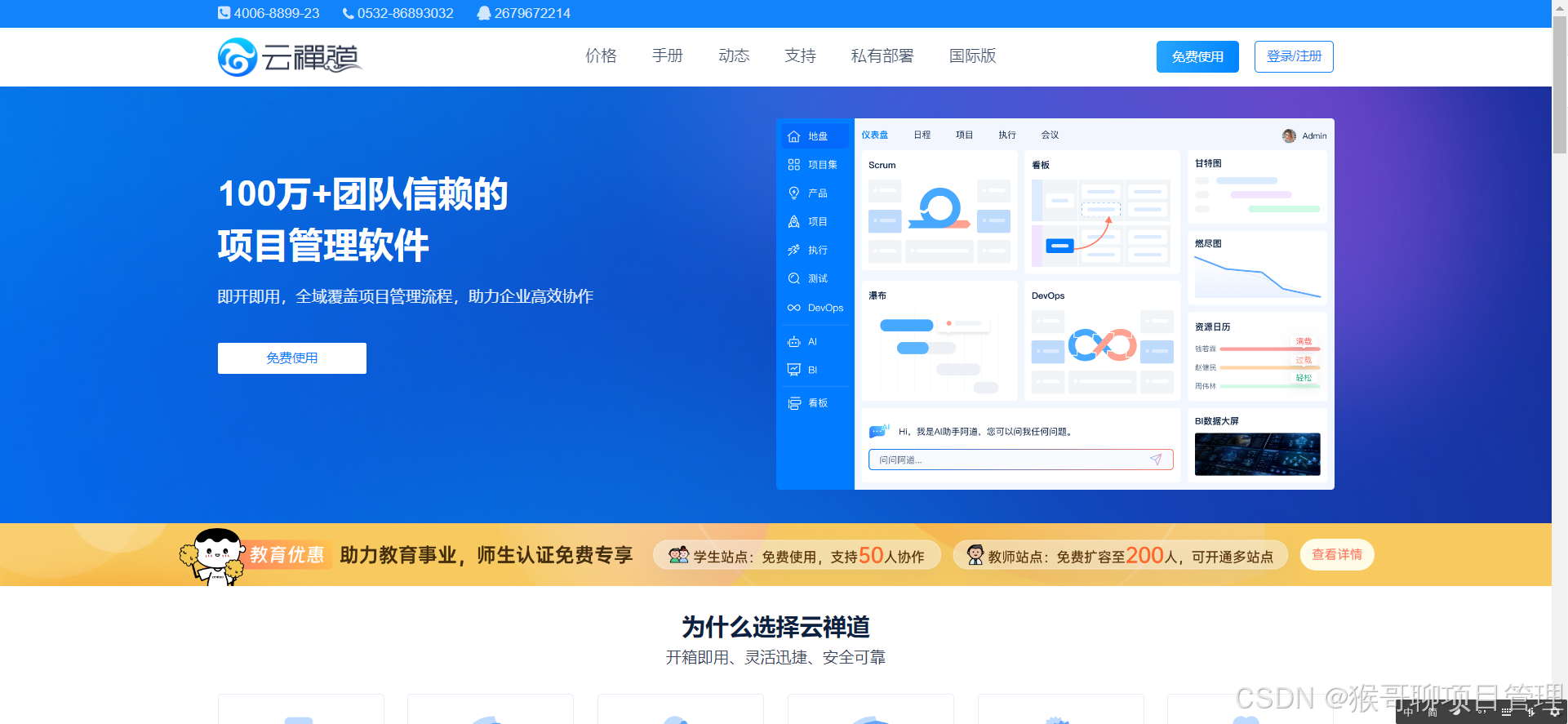Click the blue 免费使用 header button
The height and width of the screenshot is (724, 1568).
[x=1197, y=56]
